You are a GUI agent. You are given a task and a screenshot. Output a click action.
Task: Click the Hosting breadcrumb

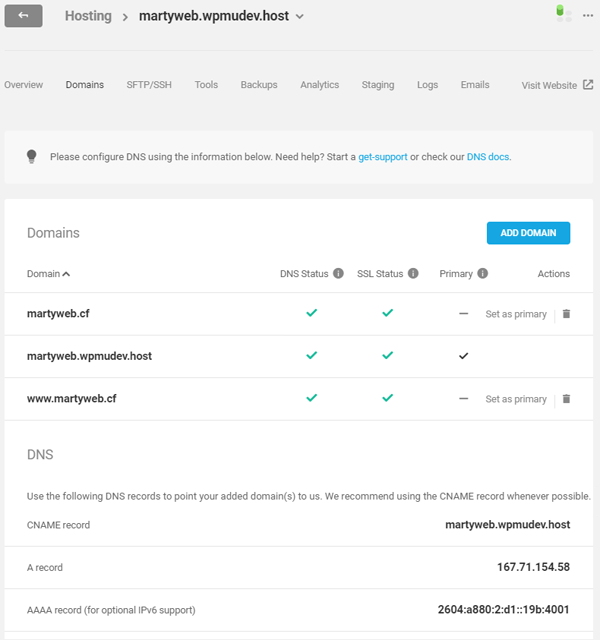(x=88, y=17)
